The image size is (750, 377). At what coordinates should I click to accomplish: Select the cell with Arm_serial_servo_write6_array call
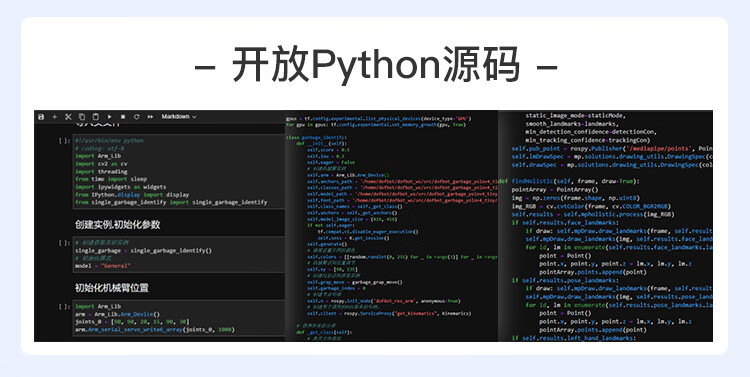point(178,318)
